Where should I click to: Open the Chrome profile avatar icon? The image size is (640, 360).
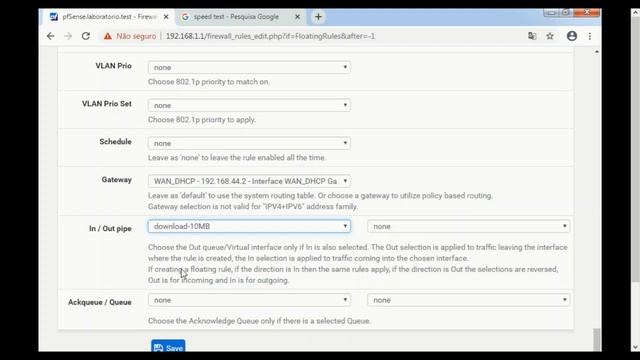(572, 36)
